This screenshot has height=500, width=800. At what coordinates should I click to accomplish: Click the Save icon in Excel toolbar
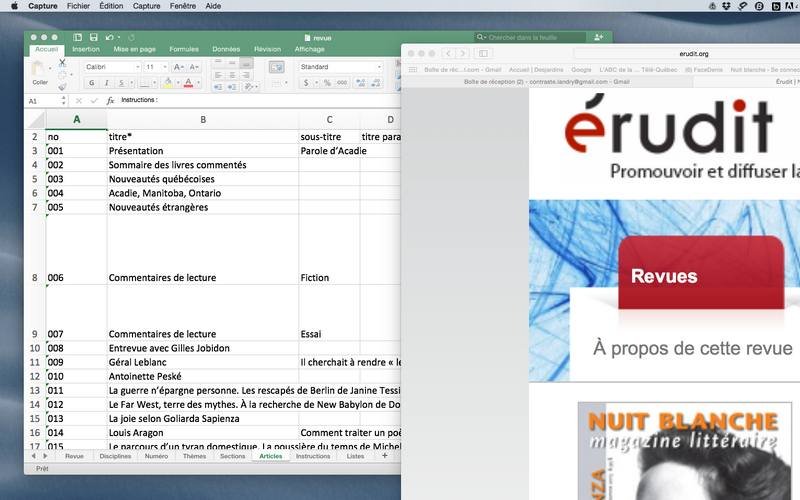click(x=93, y=37)
